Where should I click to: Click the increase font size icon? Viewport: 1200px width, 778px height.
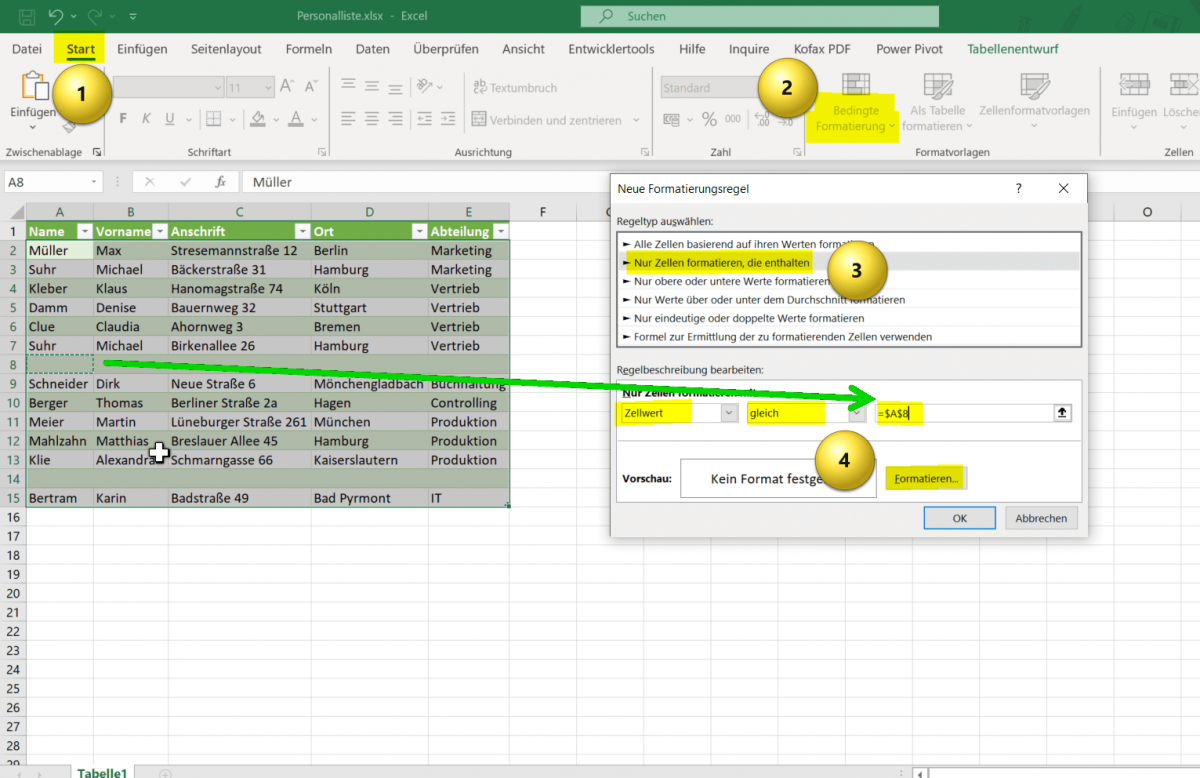[x=286, y=83]
